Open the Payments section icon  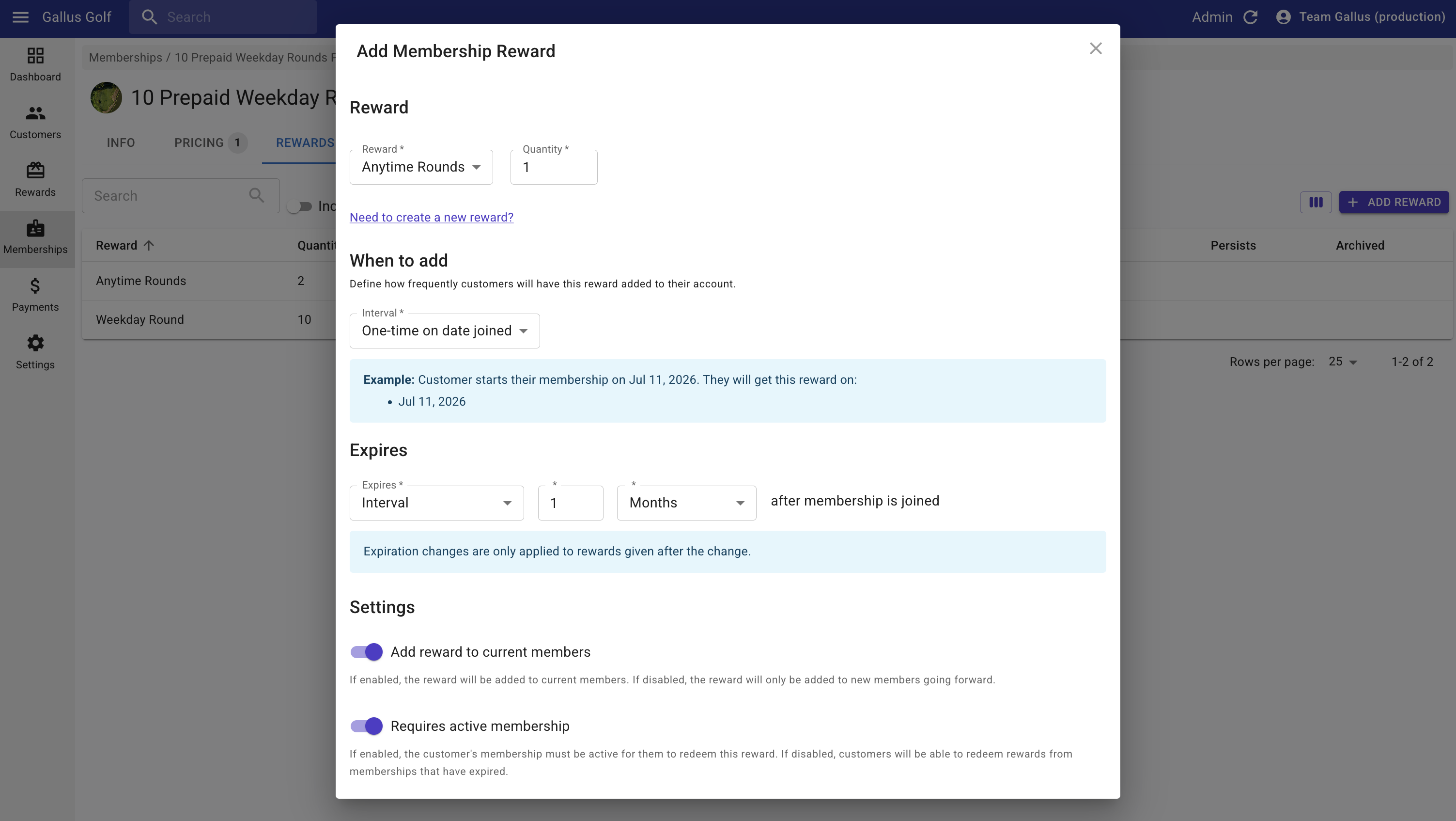point(35,294)
